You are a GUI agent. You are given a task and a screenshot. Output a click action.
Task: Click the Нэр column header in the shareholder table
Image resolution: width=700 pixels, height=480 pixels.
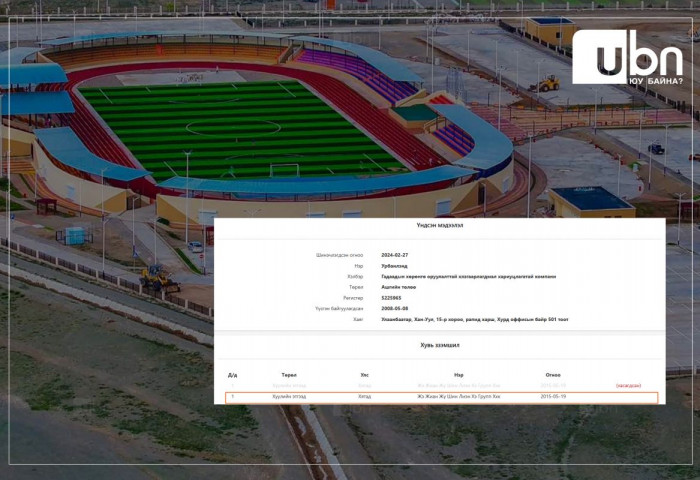[458, 375]
